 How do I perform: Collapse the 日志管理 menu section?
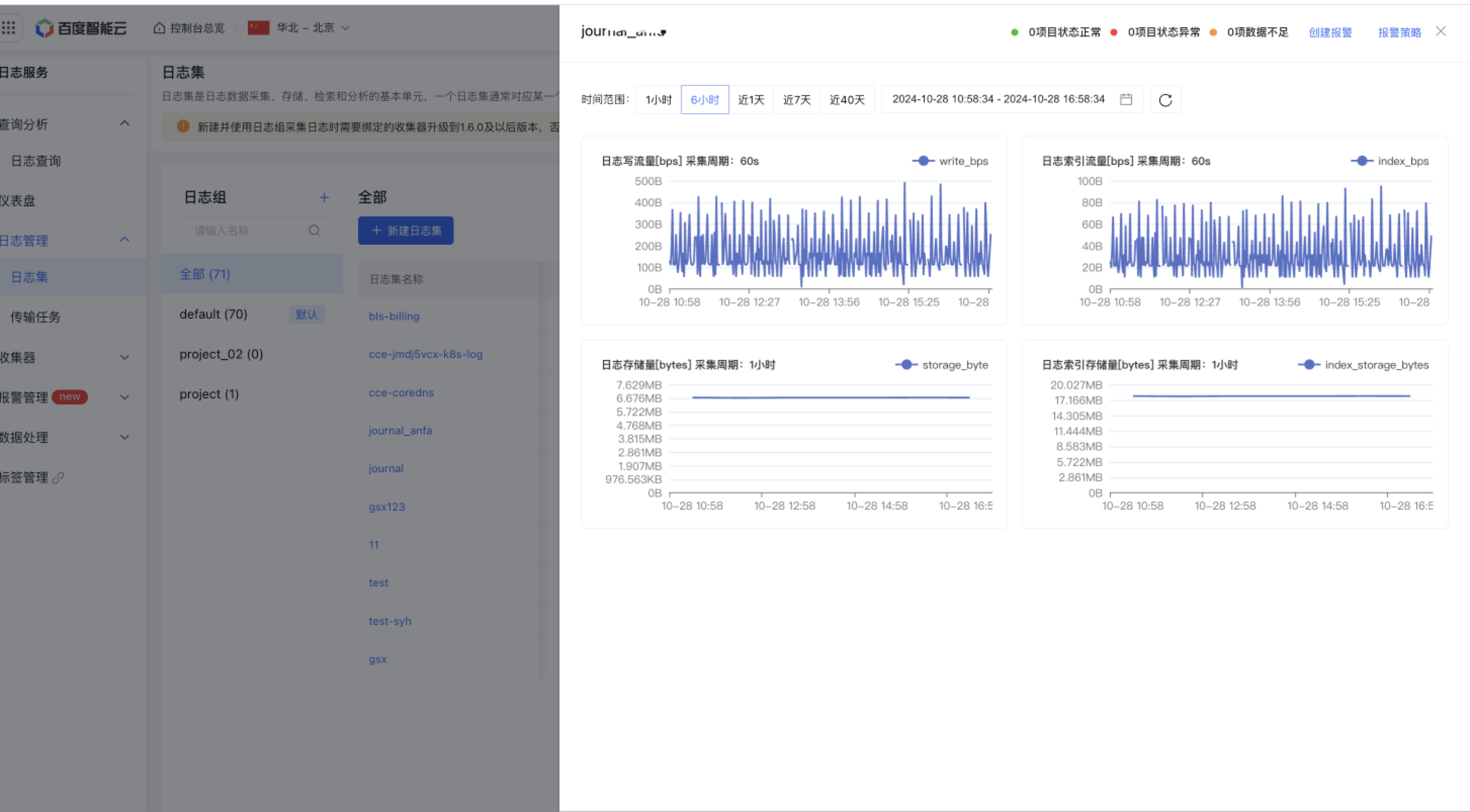124,240
